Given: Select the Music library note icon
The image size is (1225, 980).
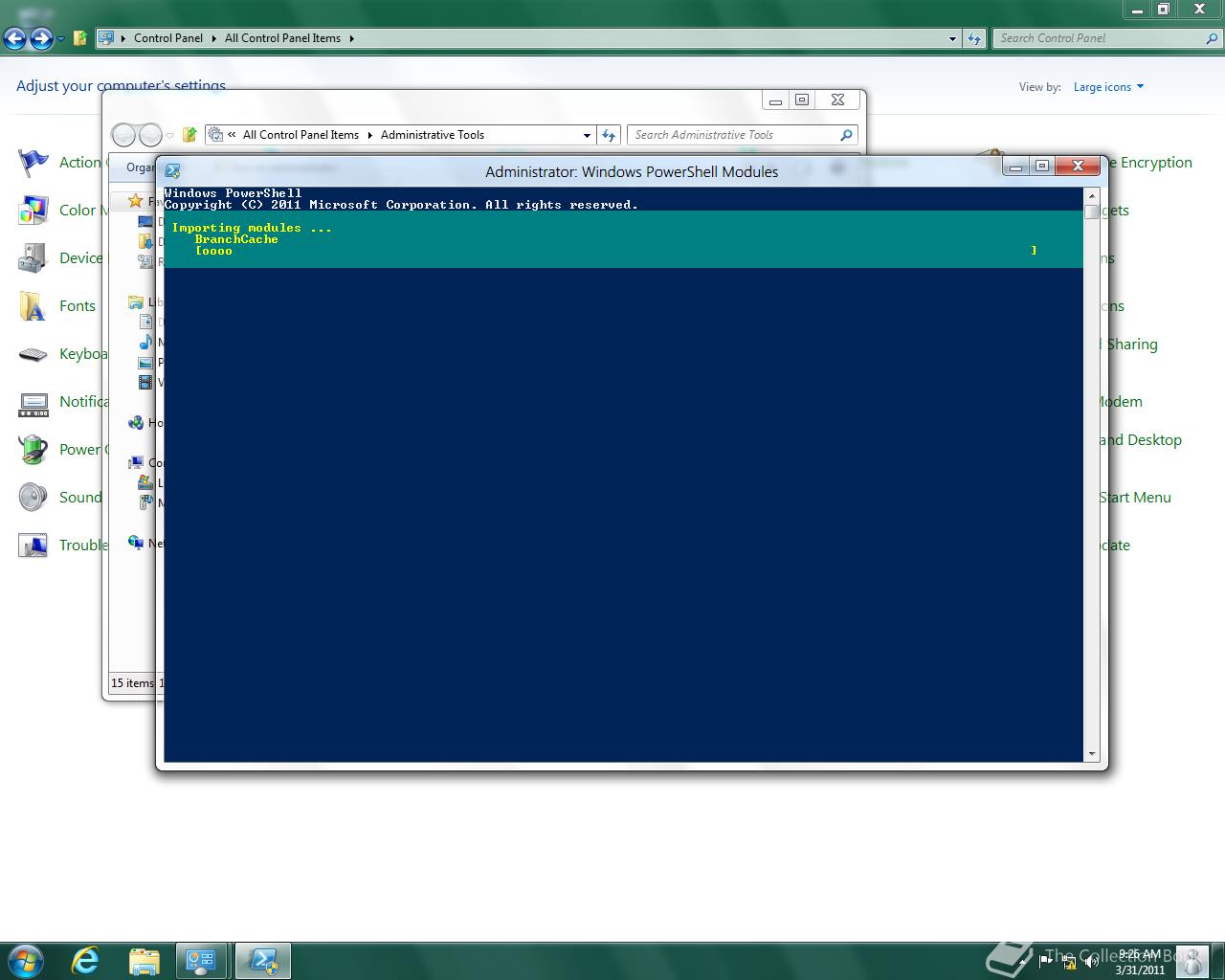Looking at the screenshot, I should click(145, 343).
